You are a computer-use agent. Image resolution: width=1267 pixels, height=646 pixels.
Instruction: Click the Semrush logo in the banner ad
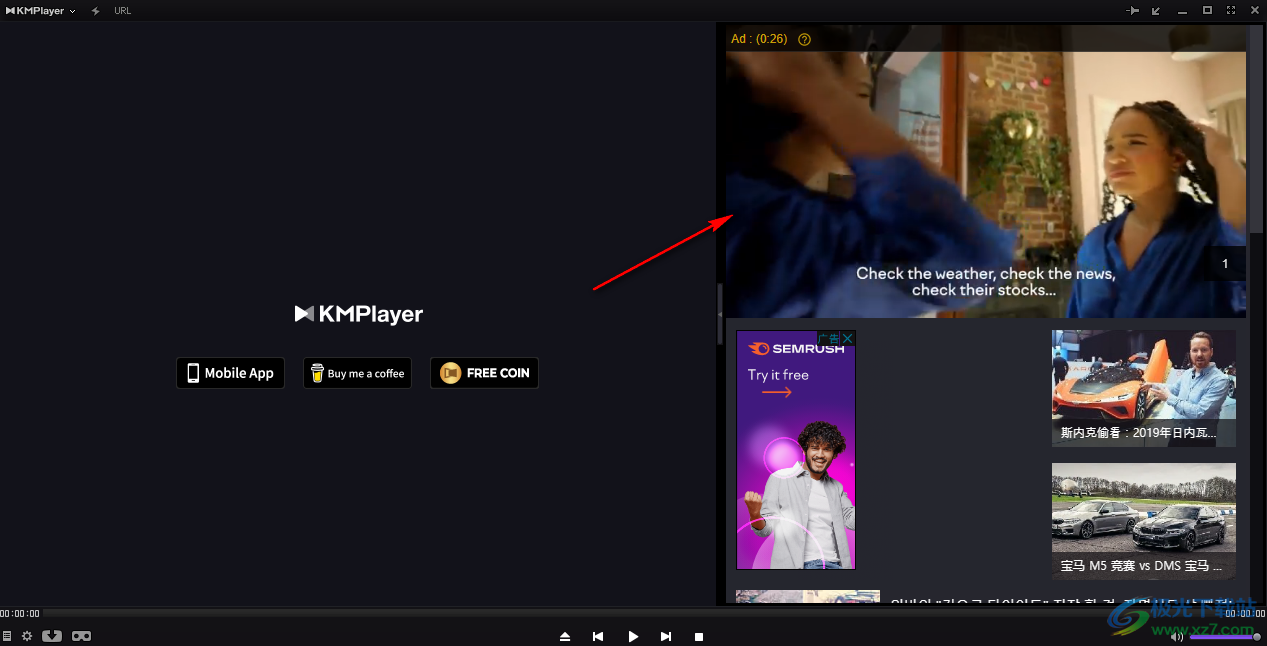point(796,348)
